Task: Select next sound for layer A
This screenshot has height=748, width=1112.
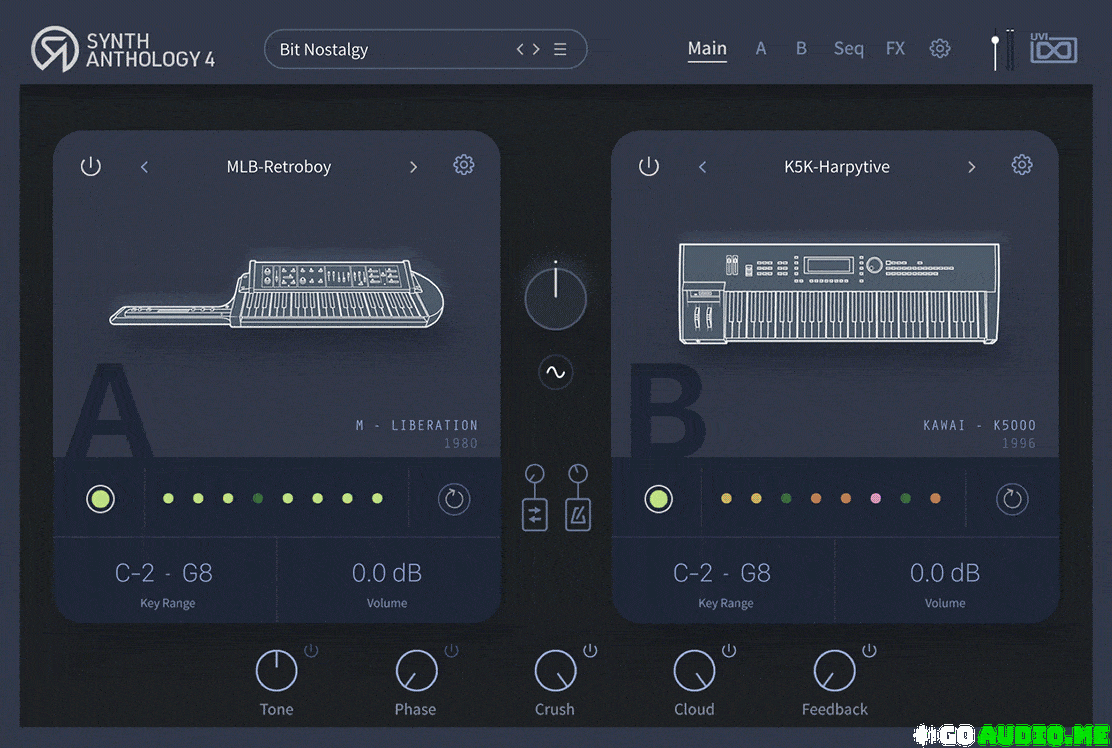Action: pos(413,167)
